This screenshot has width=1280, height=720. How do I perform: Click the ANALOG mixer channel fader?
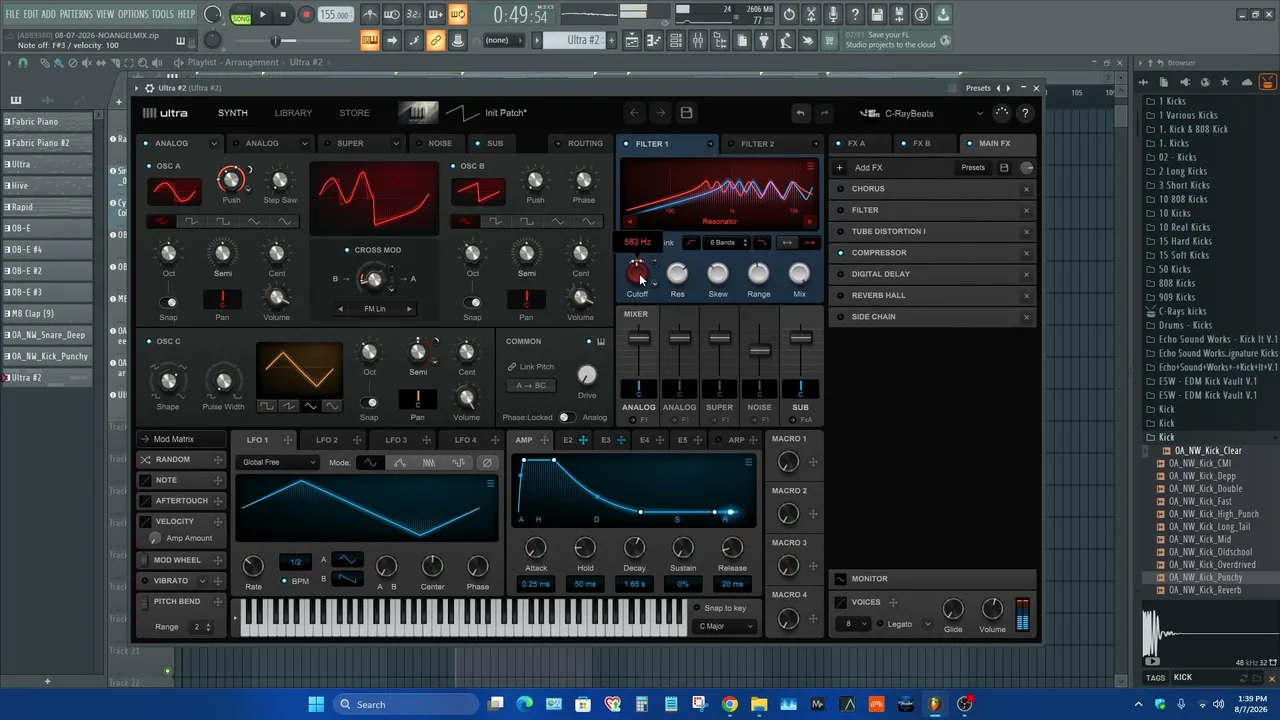pyautogui.click(x=639, y=338)
